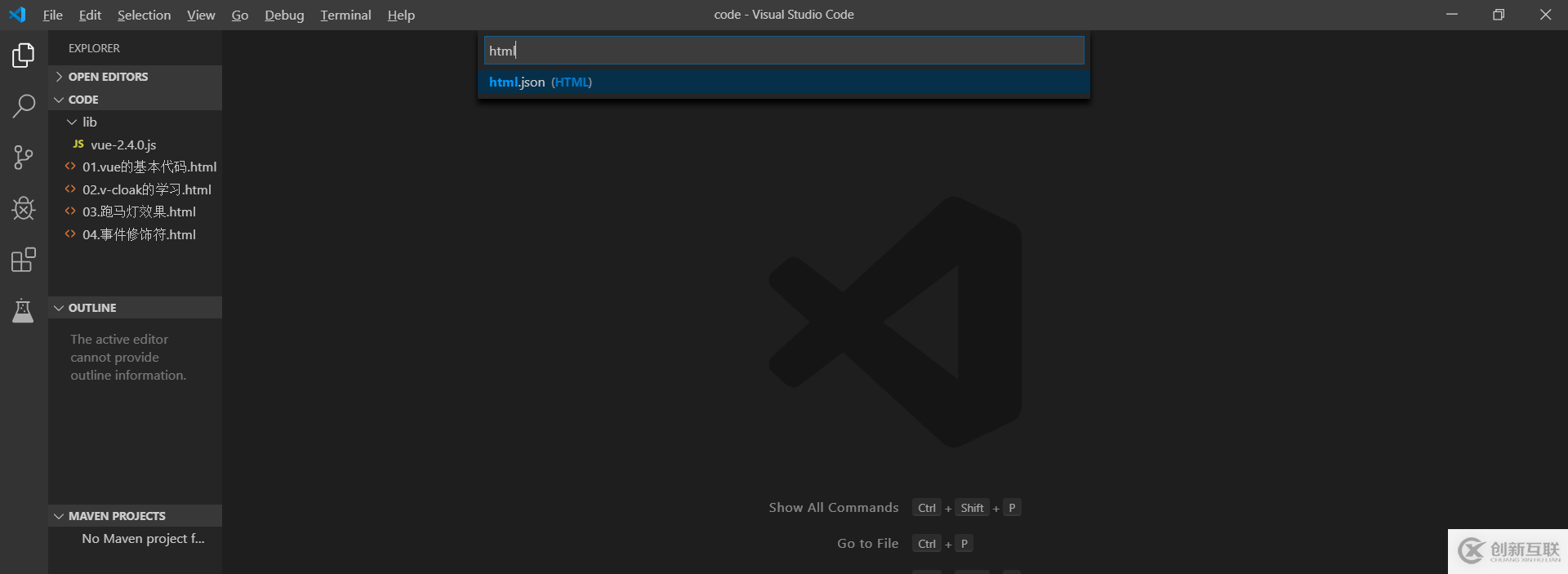1568x574 pixels.
Task: Collapse the MAVEN PROJECTS section
Action: point(135,516)
